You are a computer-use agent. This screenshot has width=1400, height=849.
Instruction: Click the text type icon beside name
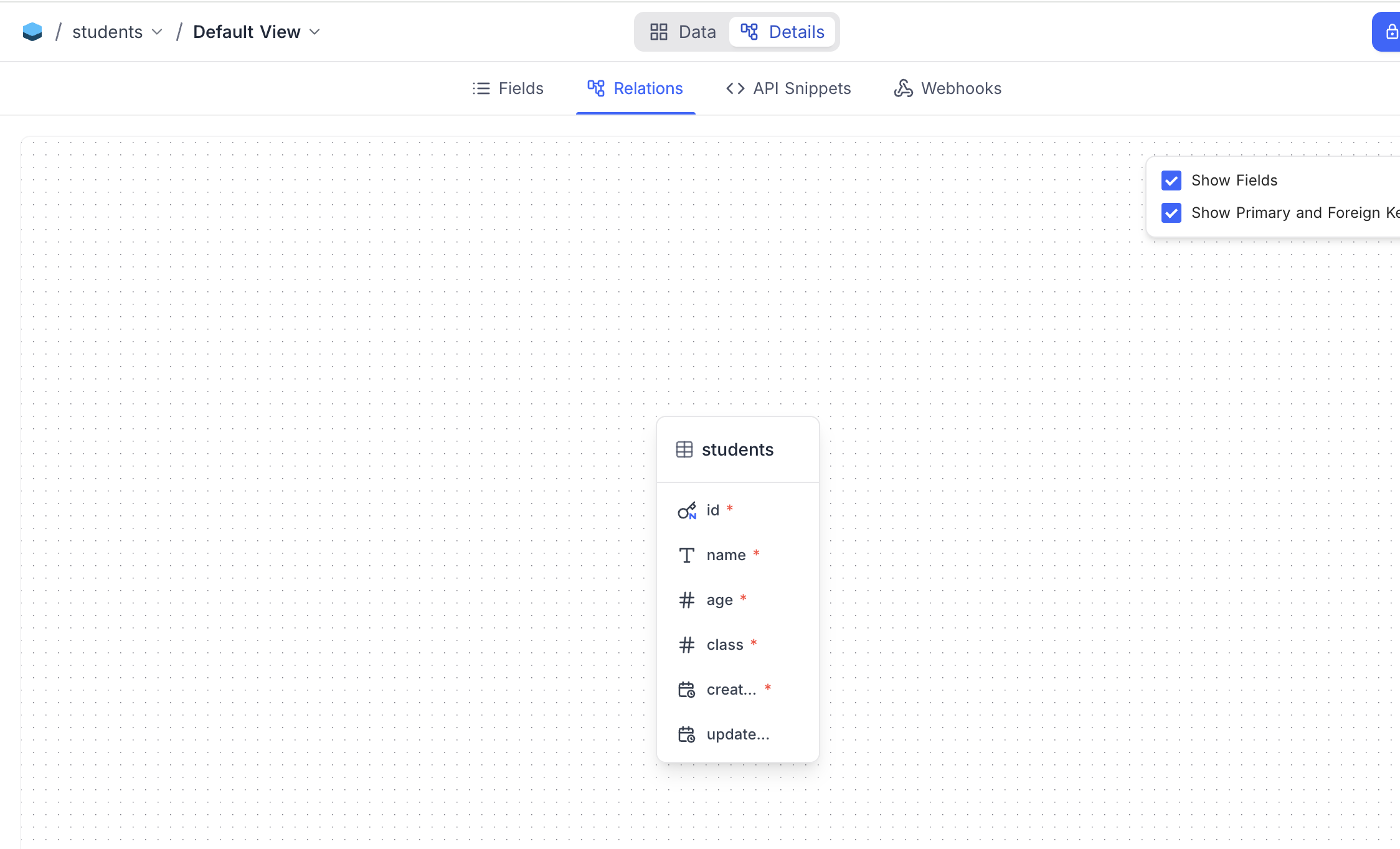686,555
